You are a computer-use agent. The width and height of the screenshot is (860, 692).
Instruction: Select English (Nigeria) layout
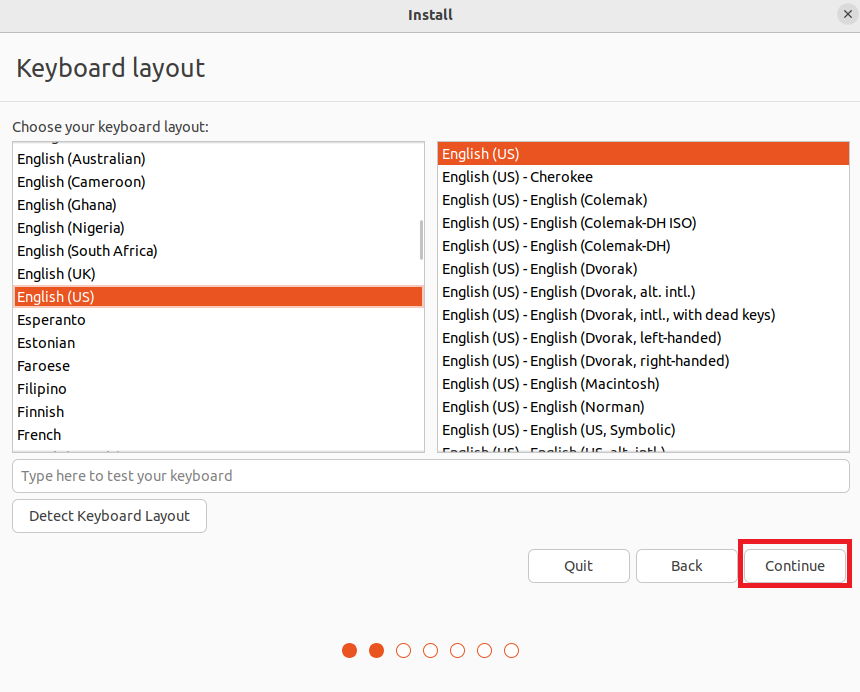coord(218,228)
